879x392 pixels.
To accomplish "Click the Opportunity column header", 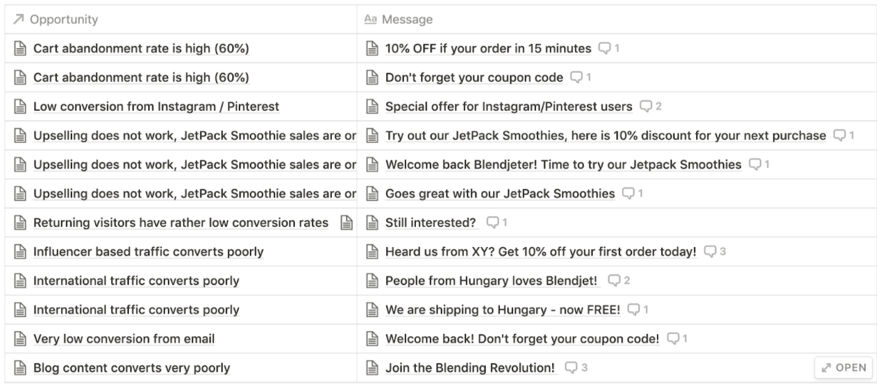I will click(x=55, y=20).
